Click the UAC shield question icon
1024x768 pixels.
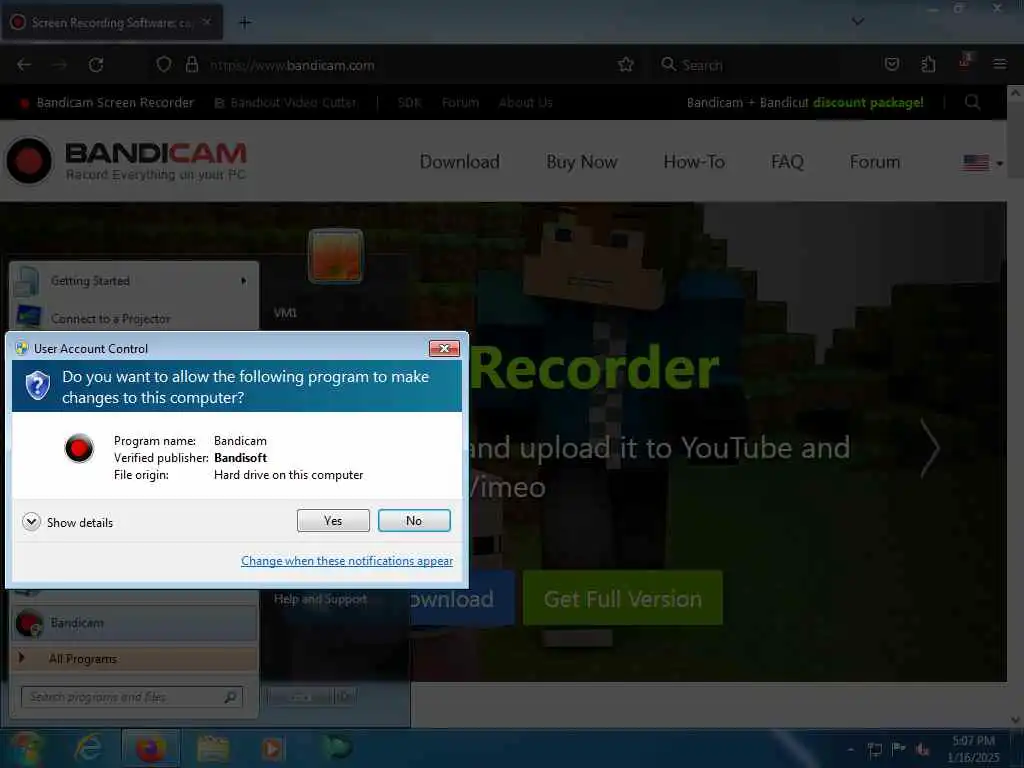pos(38,386)
